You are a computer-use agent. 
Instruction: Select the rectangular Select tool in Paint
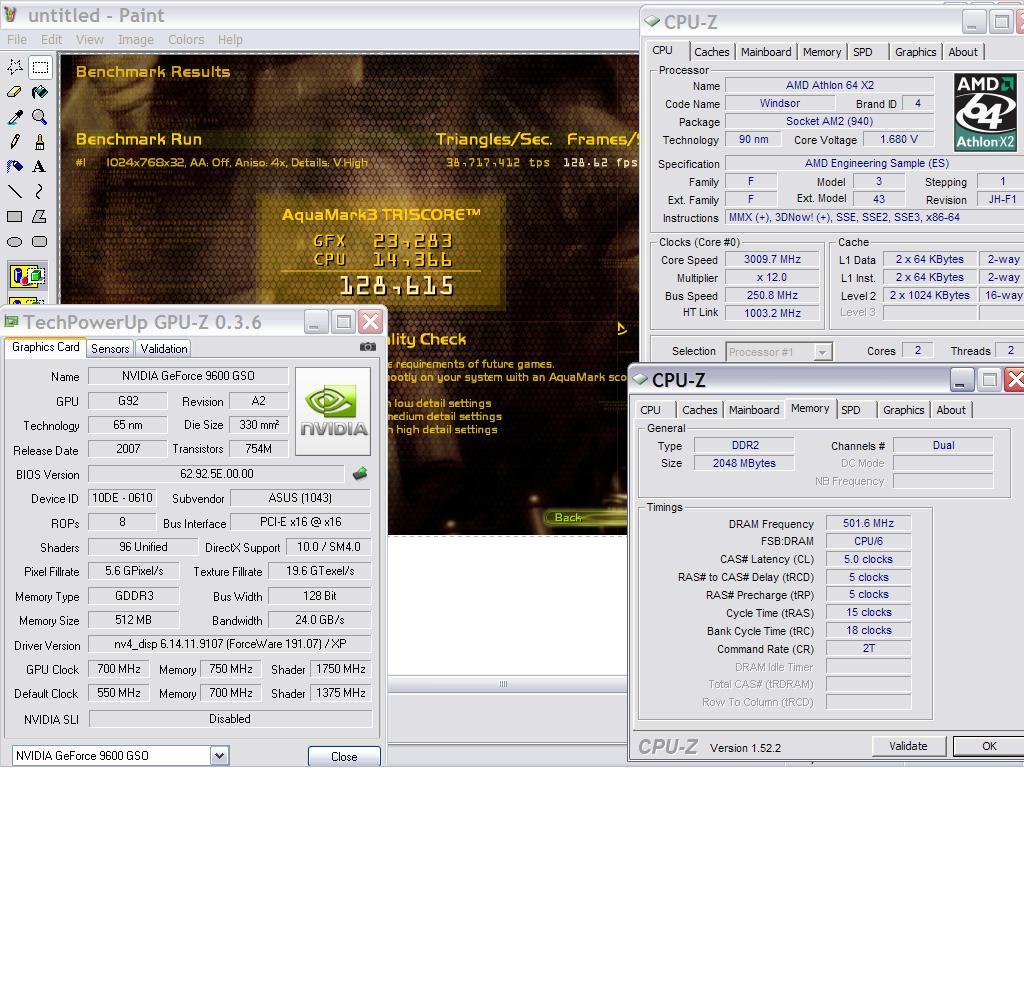40,67
